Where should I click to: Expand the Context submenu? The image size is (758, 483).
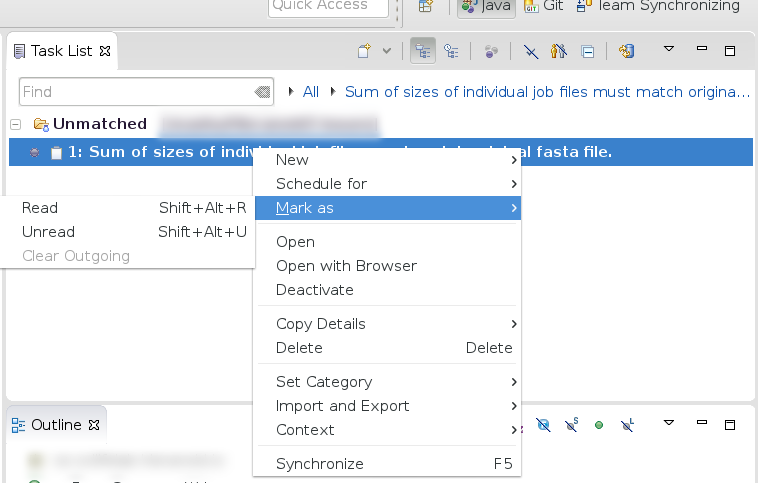[388, 430]
